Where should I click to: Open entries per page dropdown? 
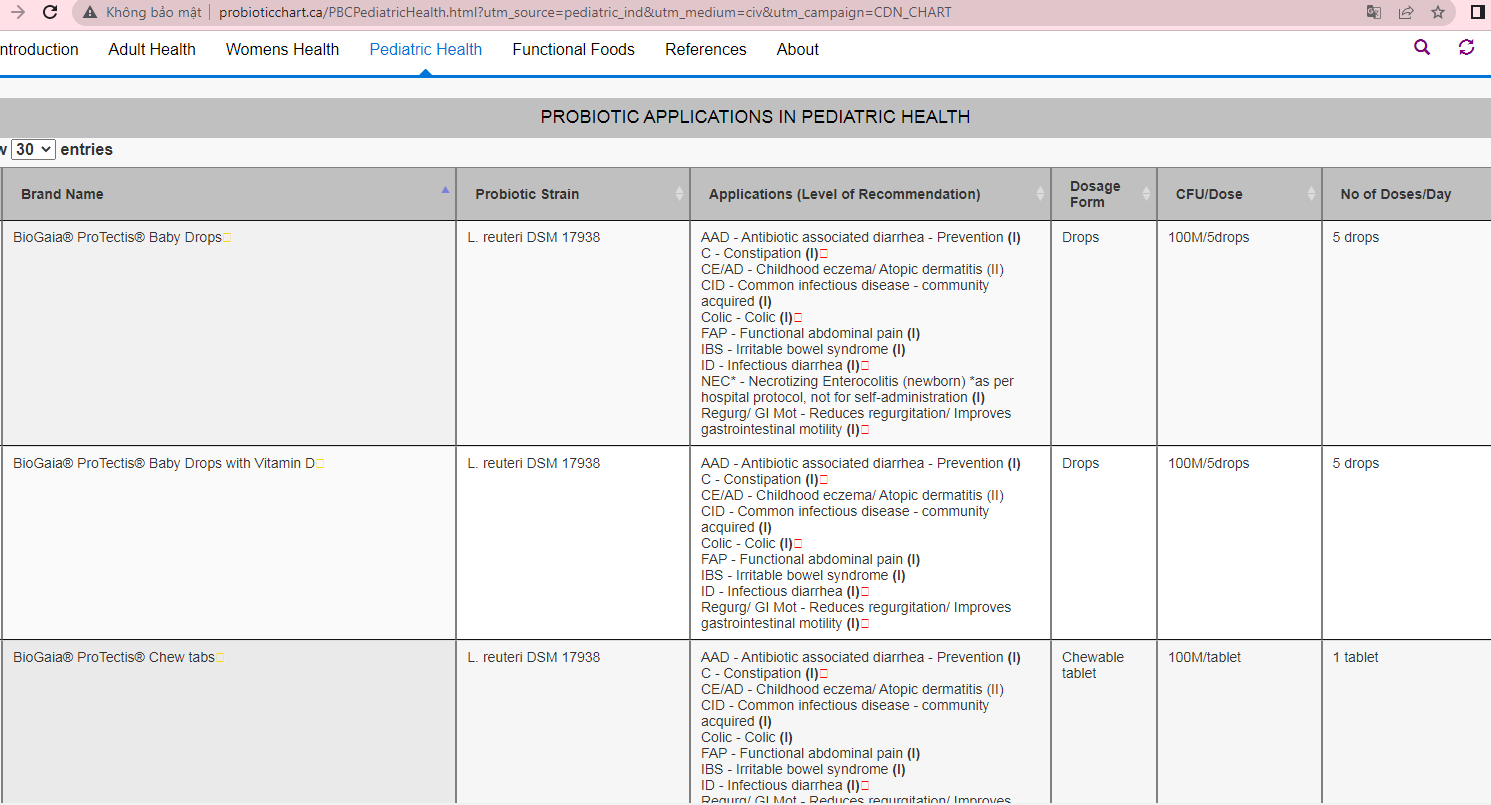[x=33, y=150]
